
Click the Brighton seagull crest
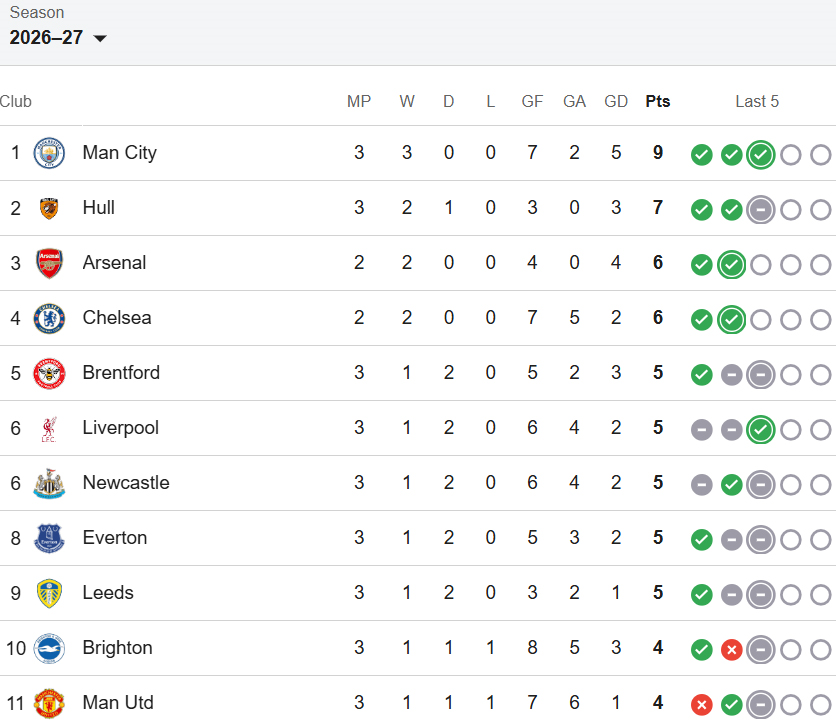[x=49, y=649]
